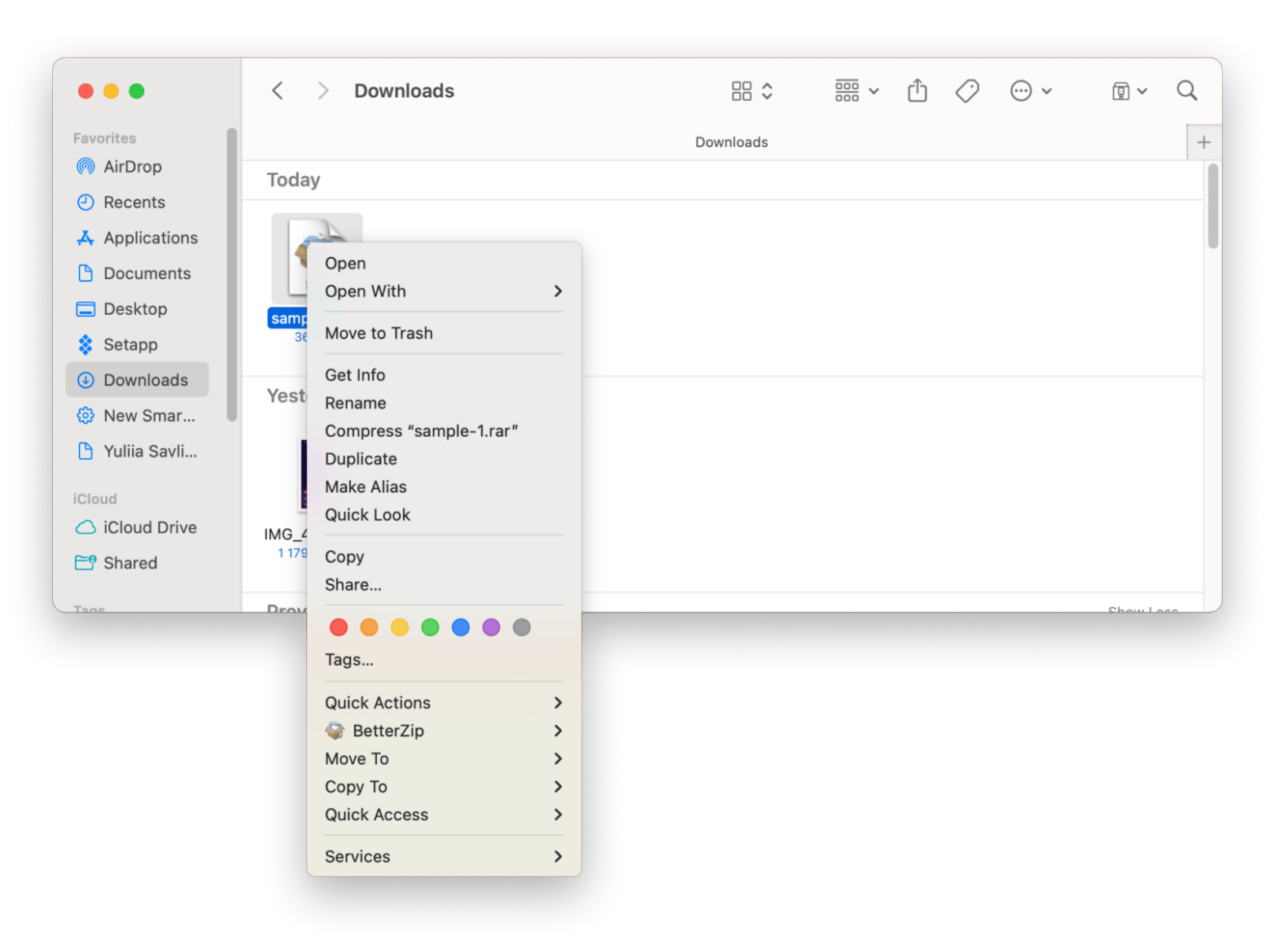Choose Compress "sample-1.rar"

click(x=421, y=431)
